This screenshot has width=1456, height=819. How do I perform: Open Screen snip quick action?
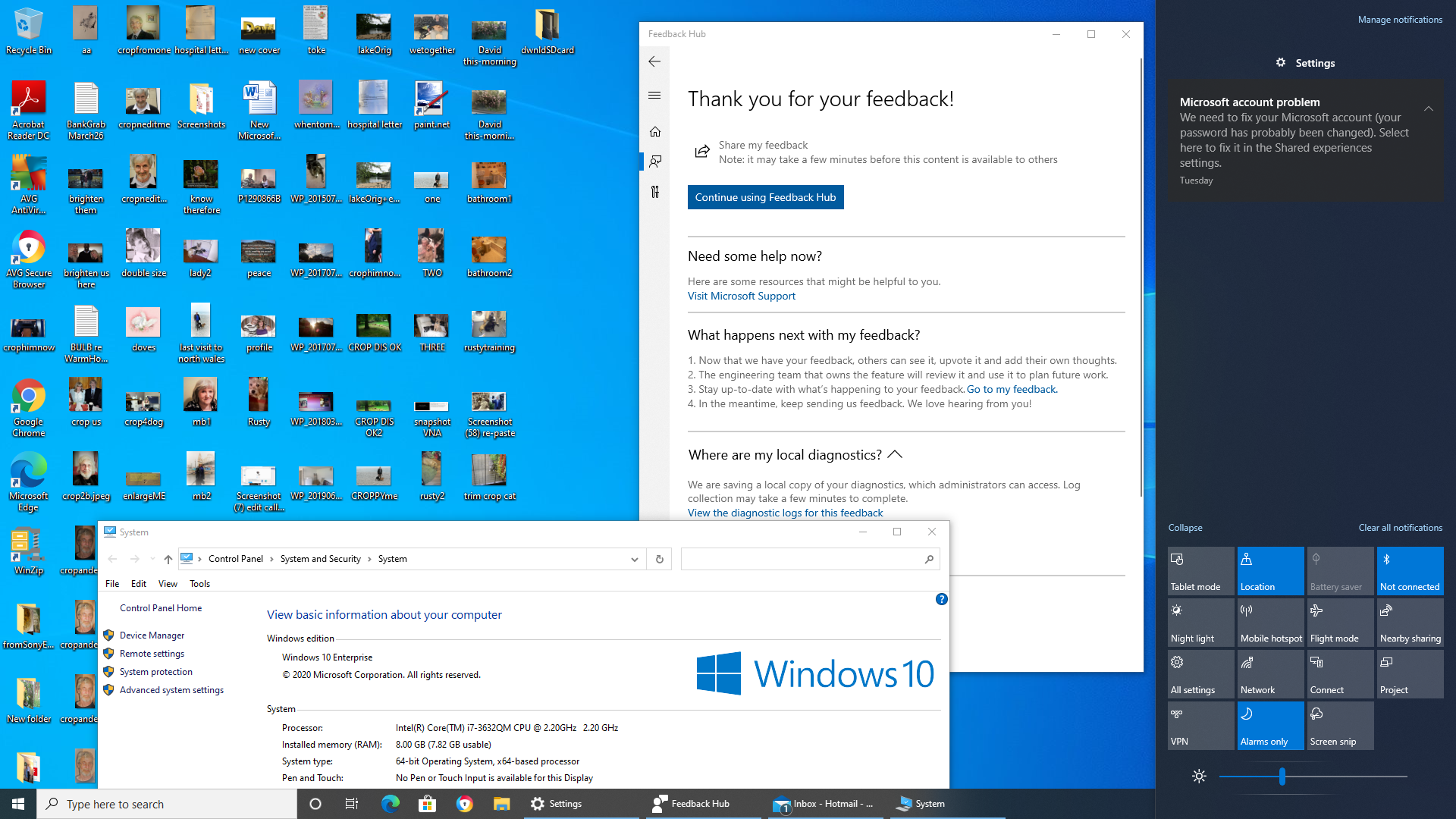(x=1340, y=726)
